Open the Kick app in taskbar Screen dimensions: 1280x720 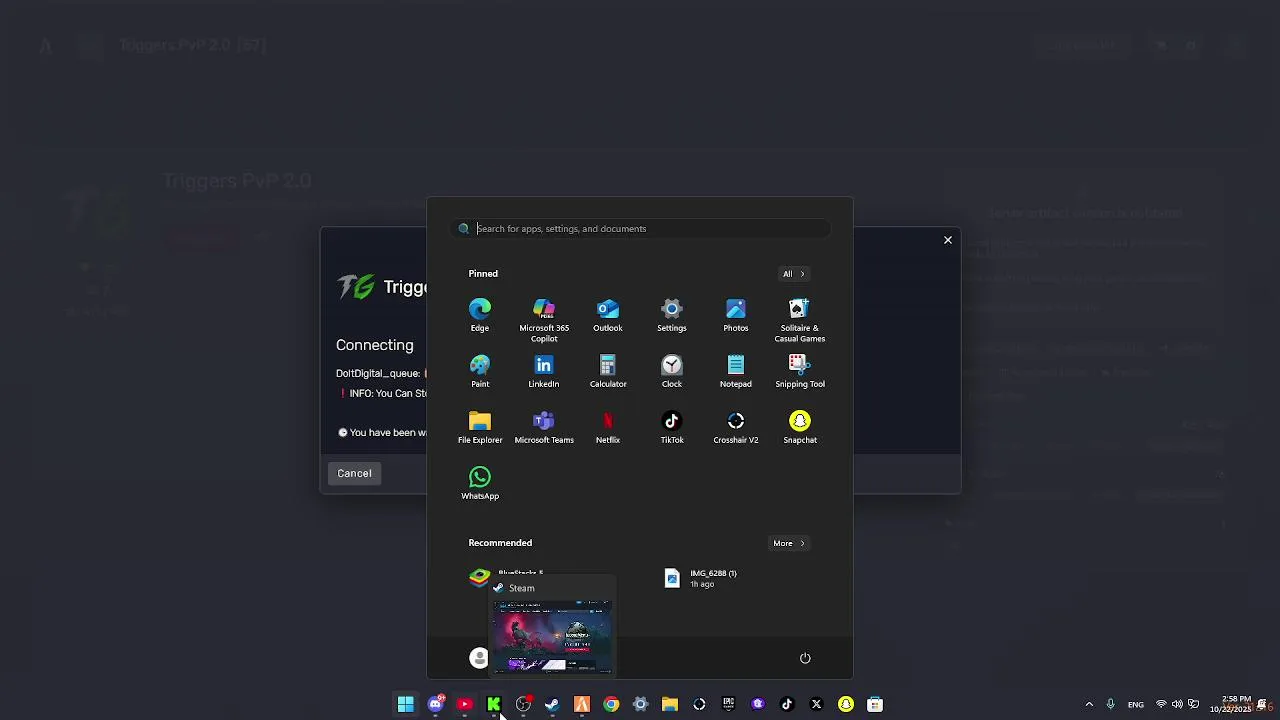494,704
